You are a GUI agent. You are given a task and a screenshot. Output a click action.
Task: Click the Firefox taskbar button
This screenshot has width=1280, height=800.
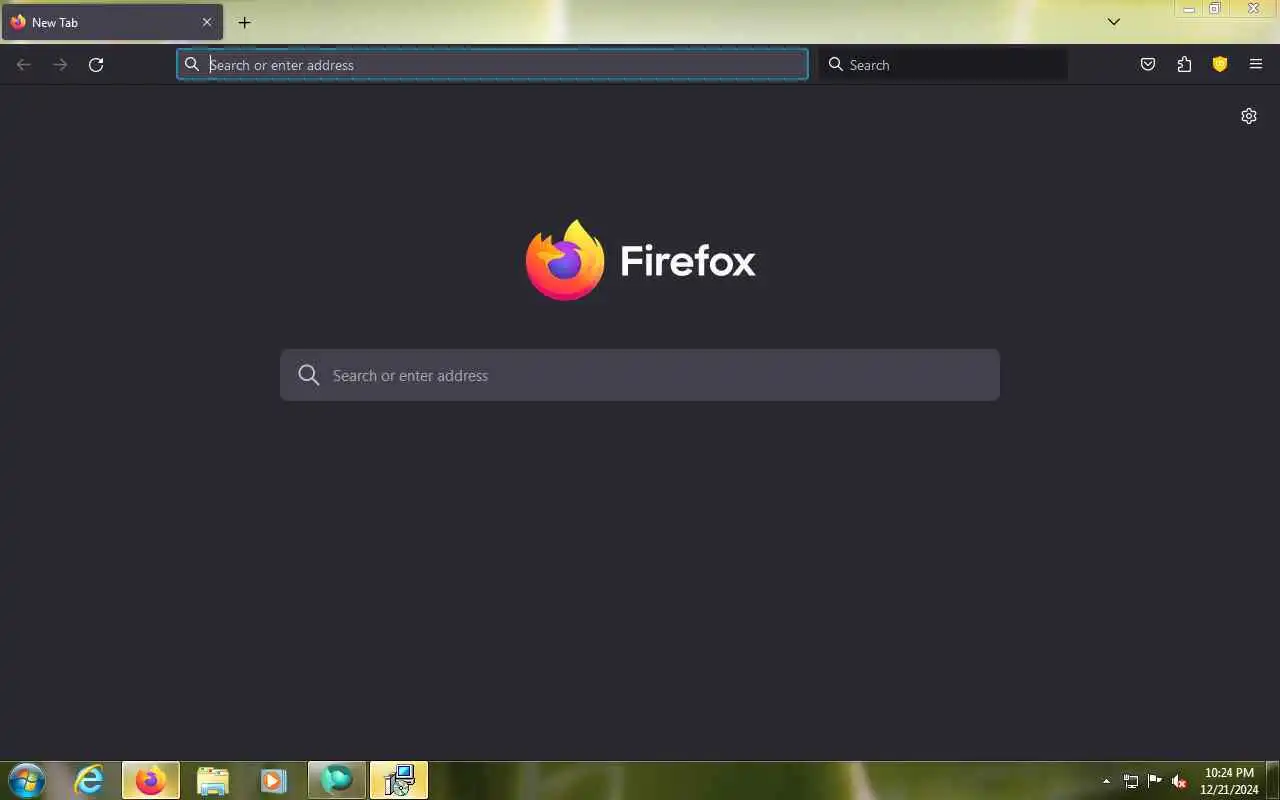(x=151, y=781)
